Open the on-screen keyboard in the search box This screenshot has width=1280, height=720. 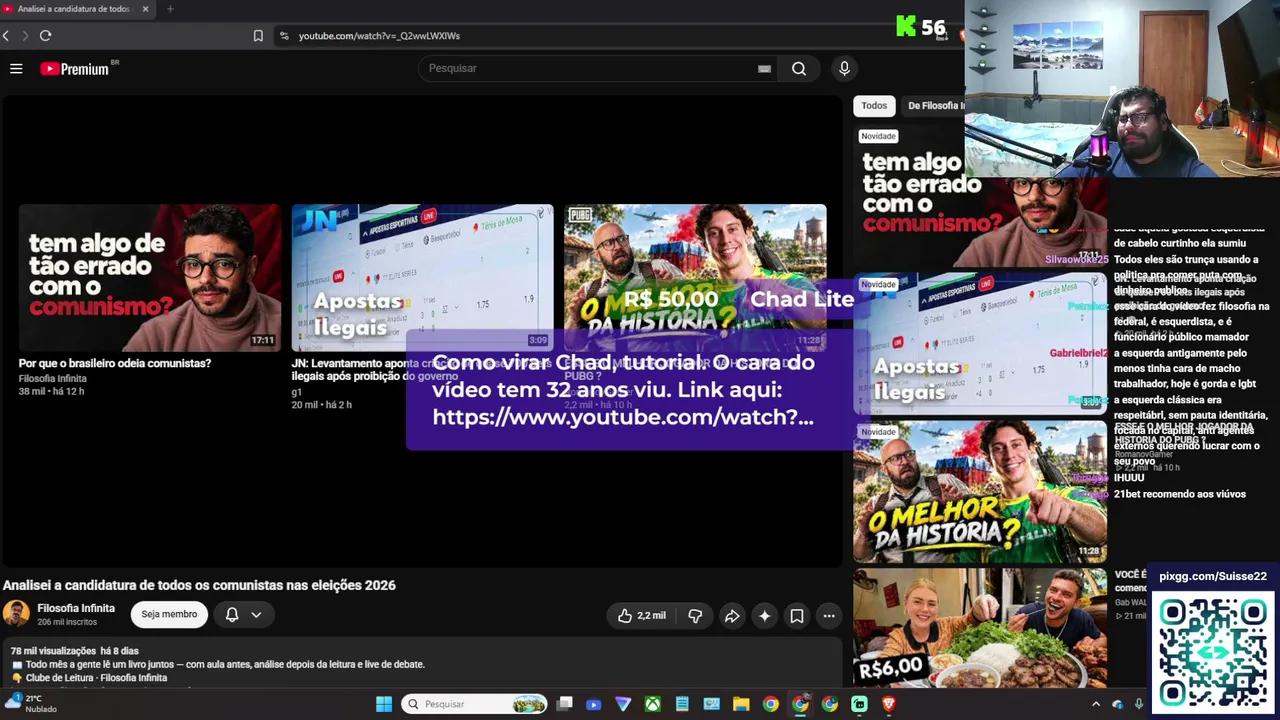[764, 68]
